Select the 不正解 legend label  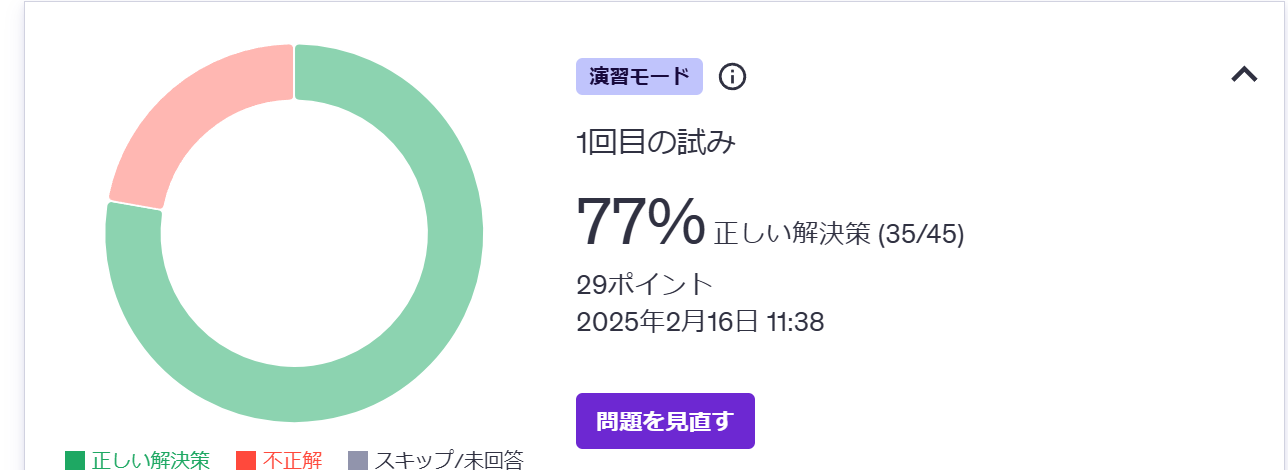click(x=293, y=460)
